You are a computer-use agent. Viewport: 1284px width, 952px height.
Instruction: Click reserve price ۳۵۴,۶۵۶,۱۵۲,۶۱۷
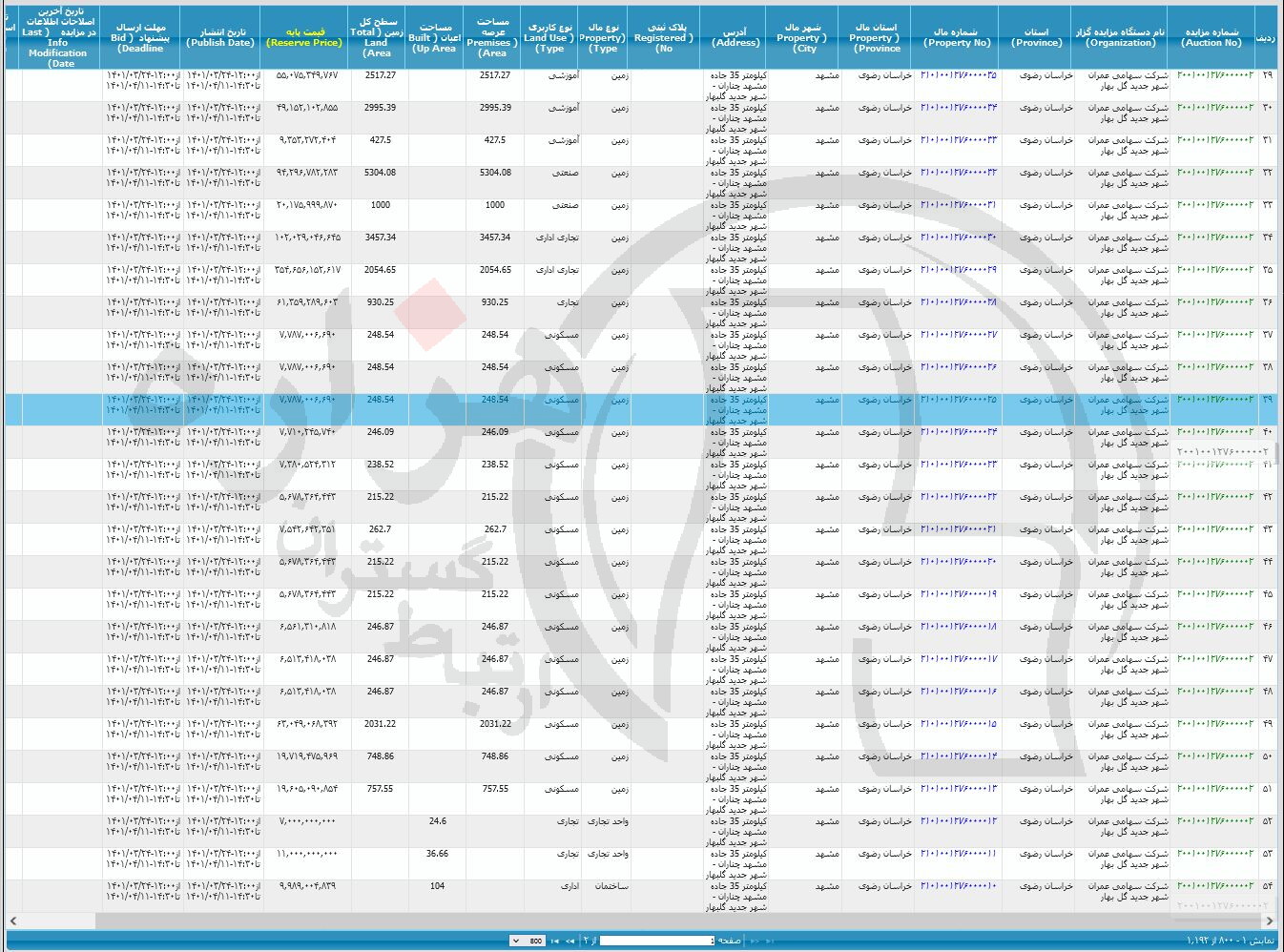(x=307, y=270)
